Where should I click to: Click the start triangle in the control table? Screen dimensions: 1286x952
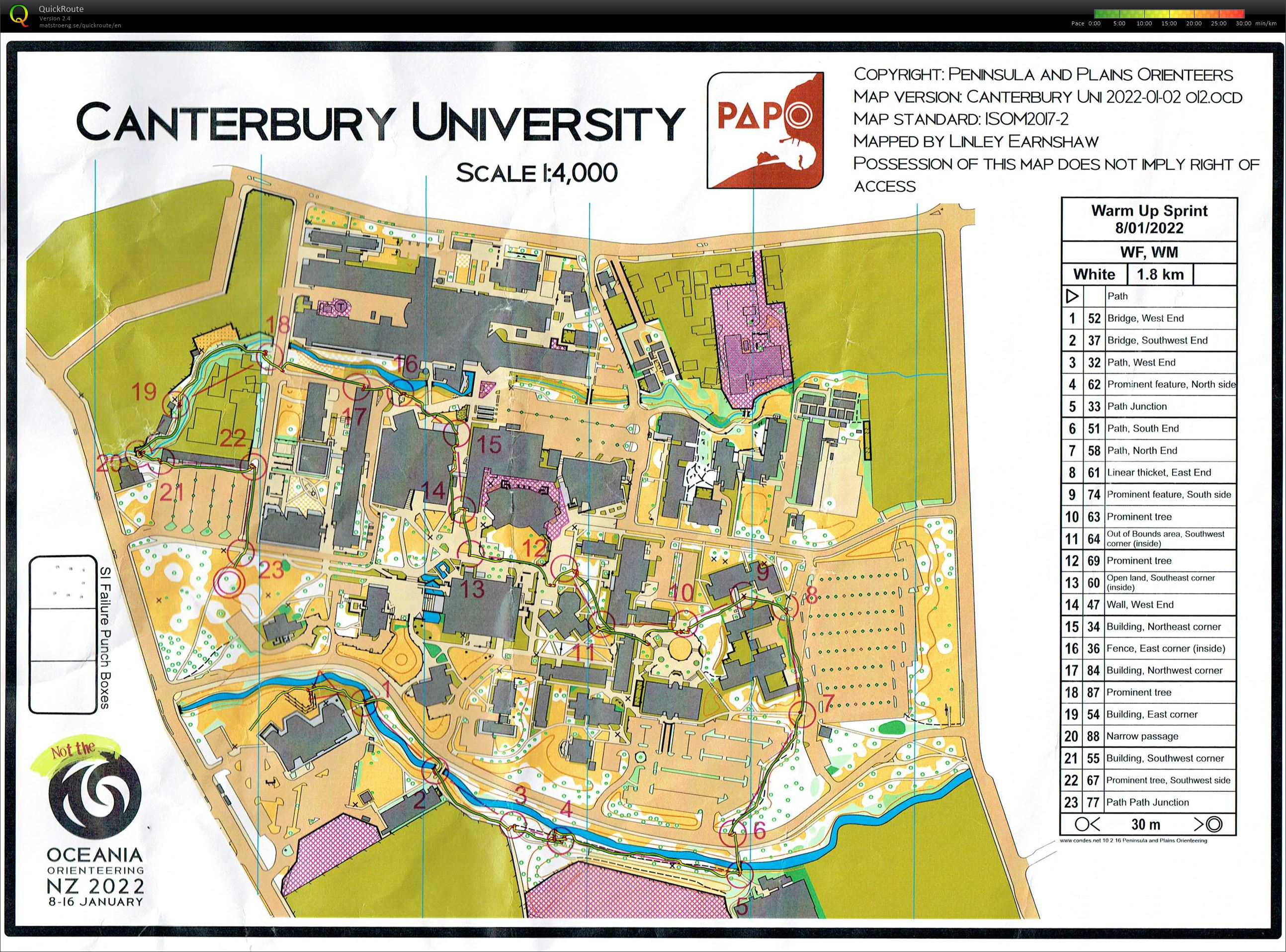click(x=1072, y=296)
